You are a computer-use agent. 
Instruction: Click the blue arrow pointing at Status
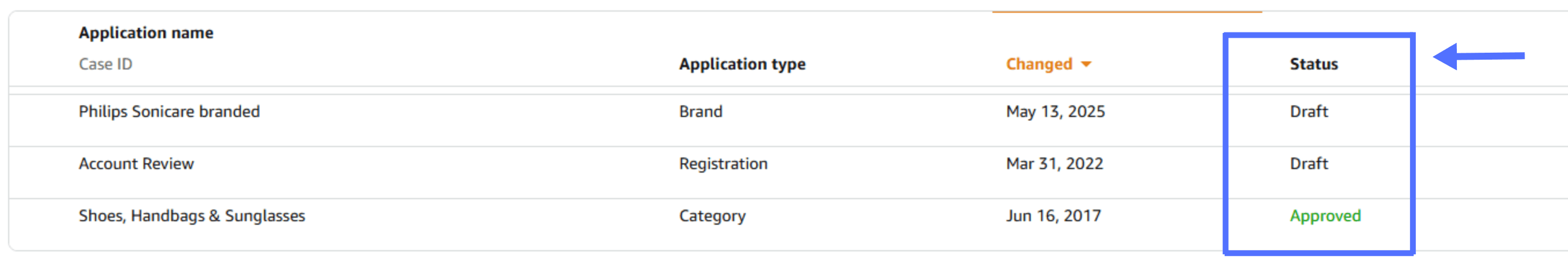tap(1478, 57)
